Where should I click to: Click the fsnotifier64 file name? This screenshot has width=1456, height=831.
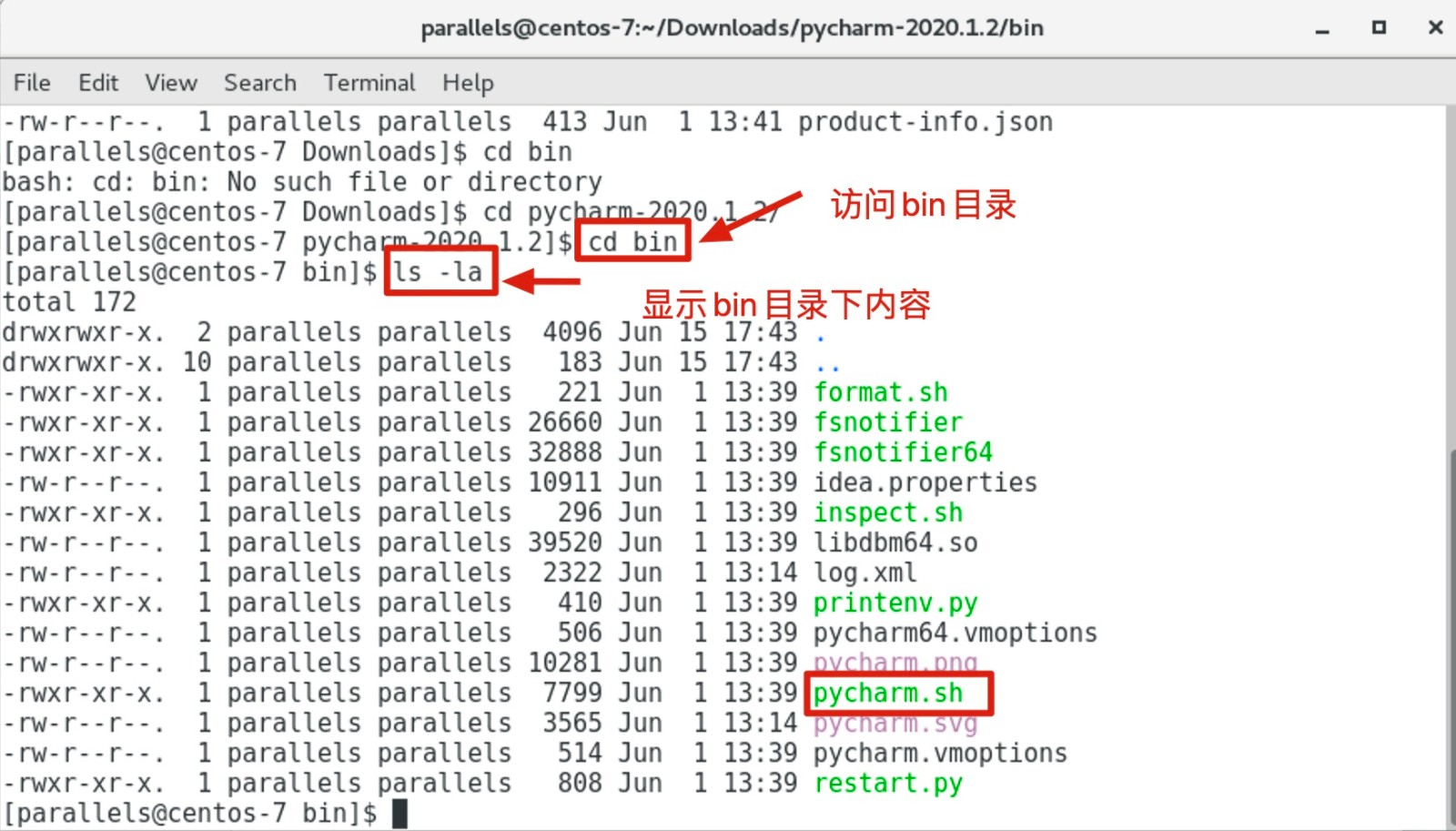pos(903,452)
